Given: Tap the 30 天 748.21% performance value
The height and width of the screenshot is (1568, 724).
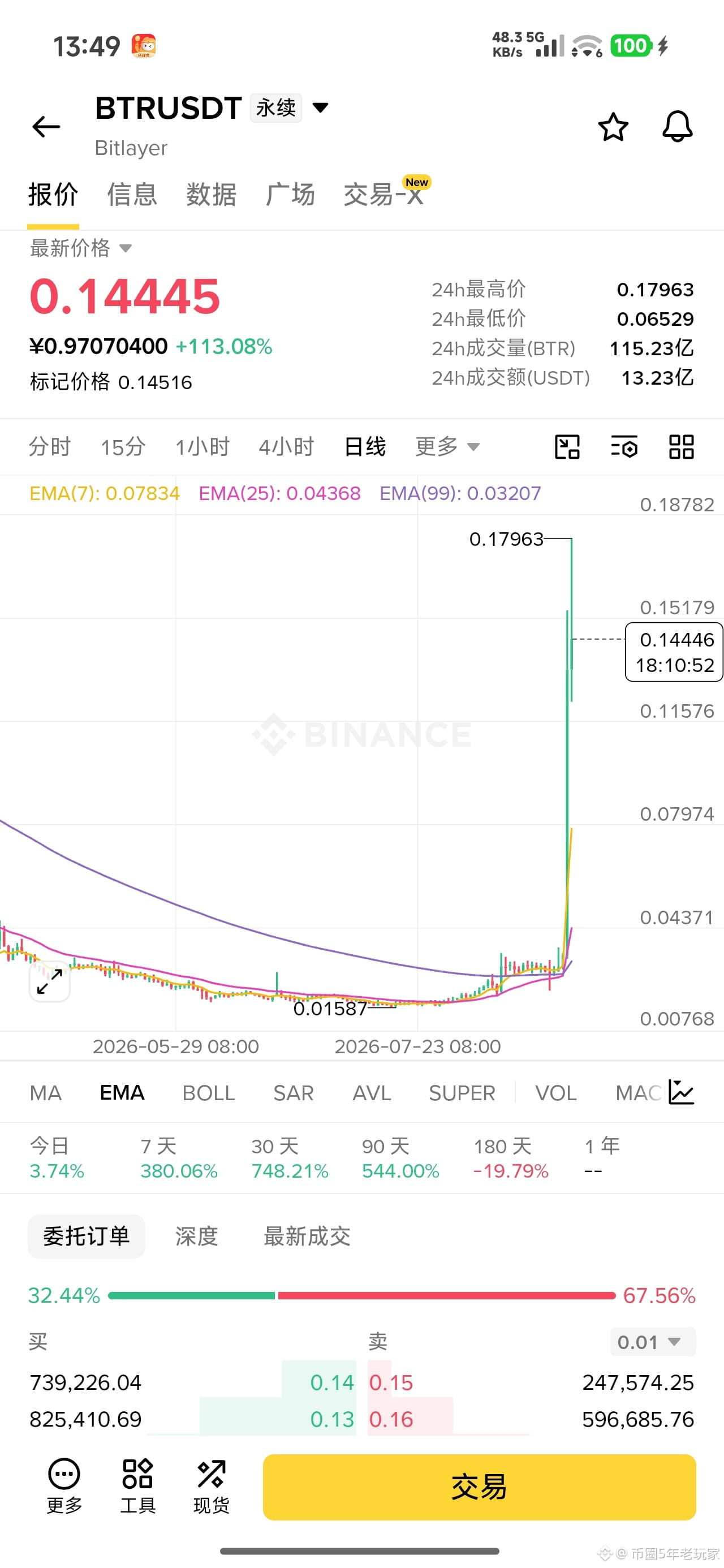Looking at the screenshot, I should point(290,1170).
